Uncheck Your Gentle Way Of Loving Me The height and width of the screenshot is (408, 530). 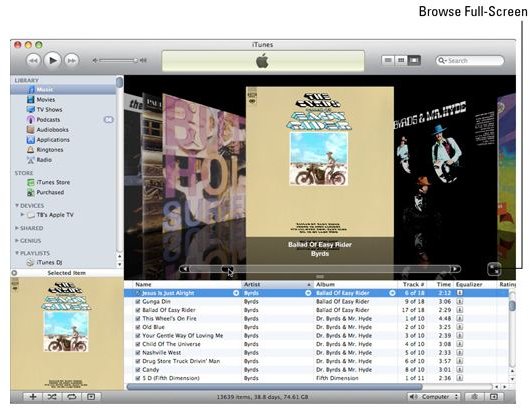tap(138, 336)
